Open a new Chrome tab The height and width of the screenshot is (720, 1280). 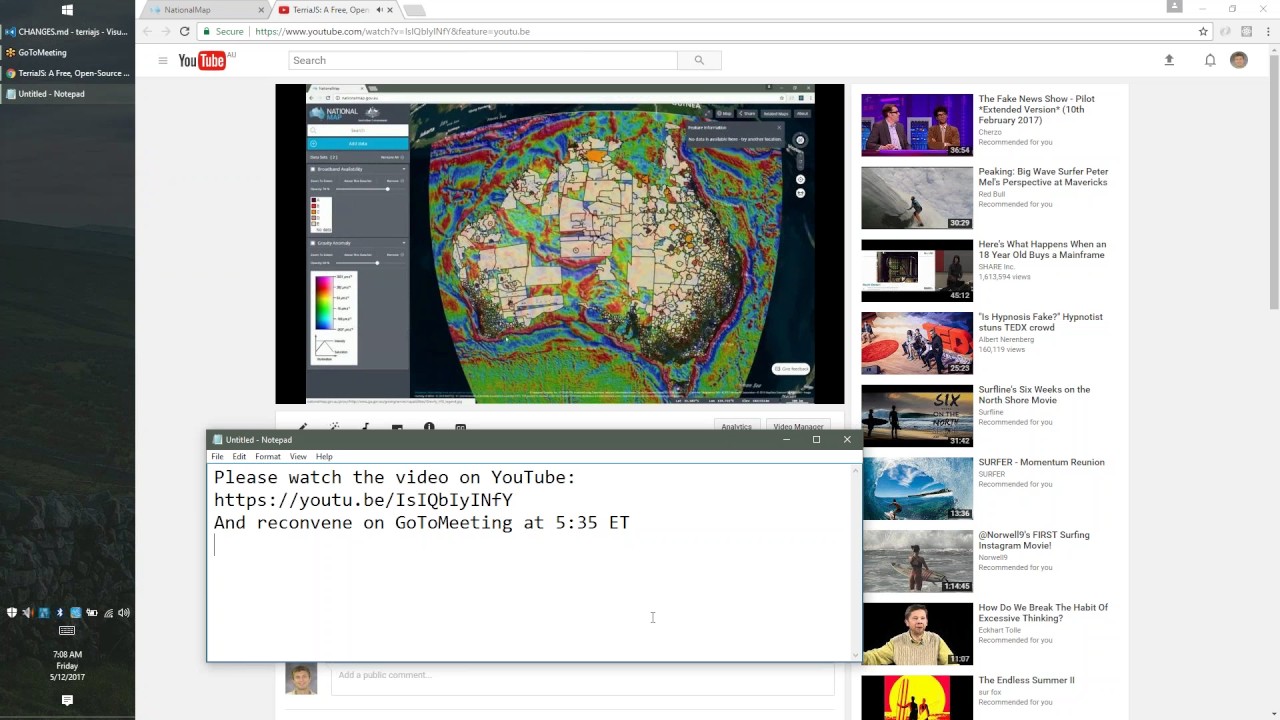tap(414, 10)
